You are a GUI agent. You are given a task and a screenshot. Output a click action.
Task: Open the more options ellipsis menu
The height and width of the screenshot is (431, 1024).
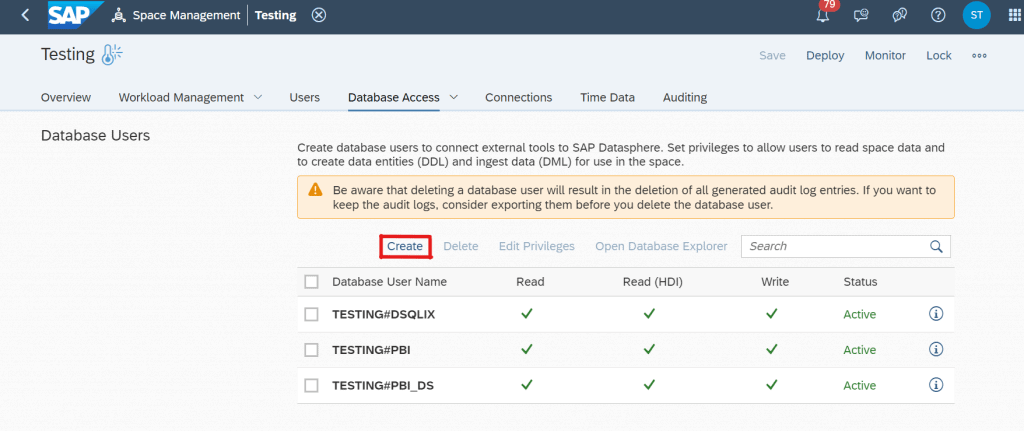(979, 56)
